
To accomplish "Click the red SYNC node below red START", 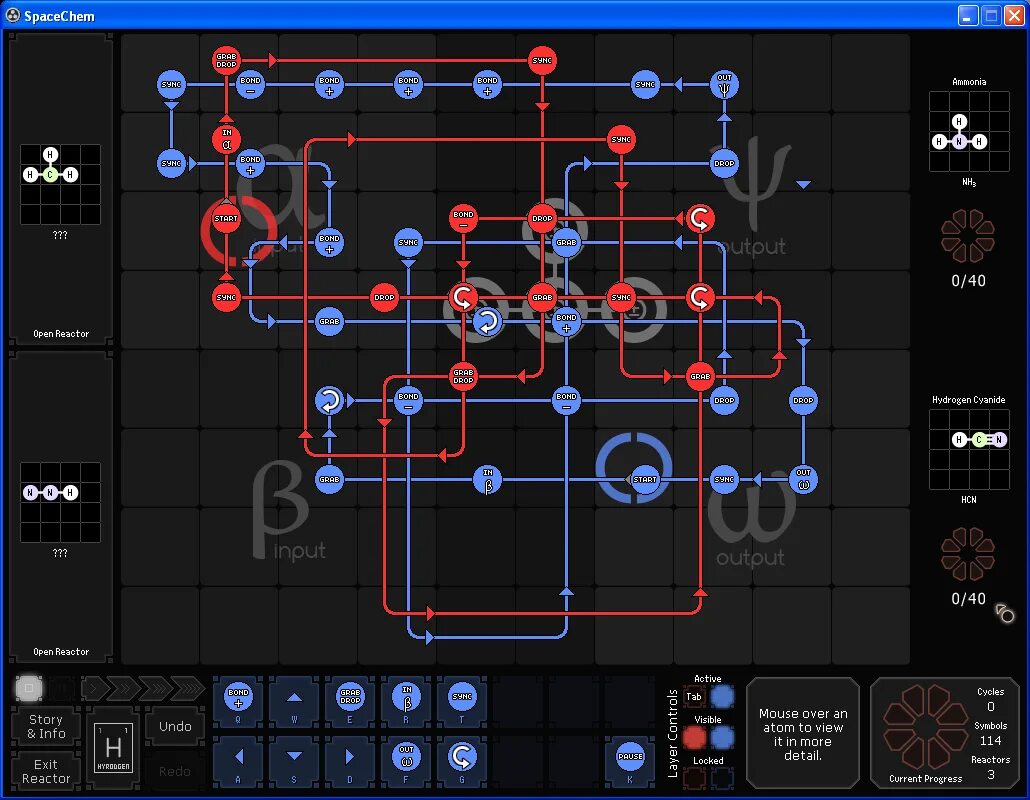I will tap(226, 298).
